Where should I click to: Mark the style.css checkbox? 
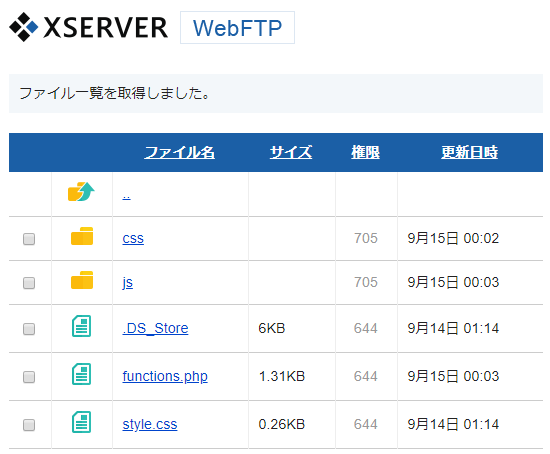point(29,425)
